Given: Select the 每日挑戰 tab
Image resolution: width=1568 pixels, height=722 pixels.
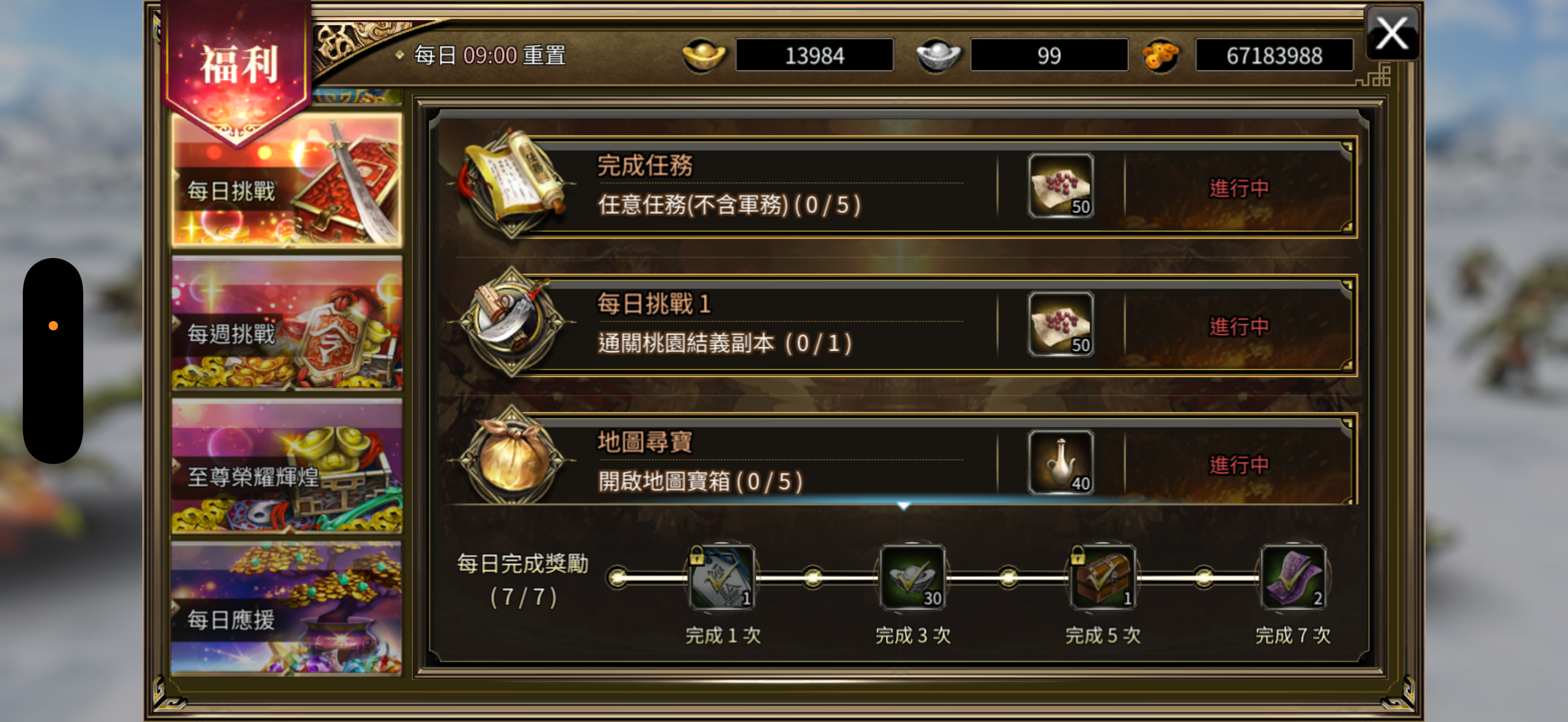Looking at the screenshot, I should tap(286, 180).
